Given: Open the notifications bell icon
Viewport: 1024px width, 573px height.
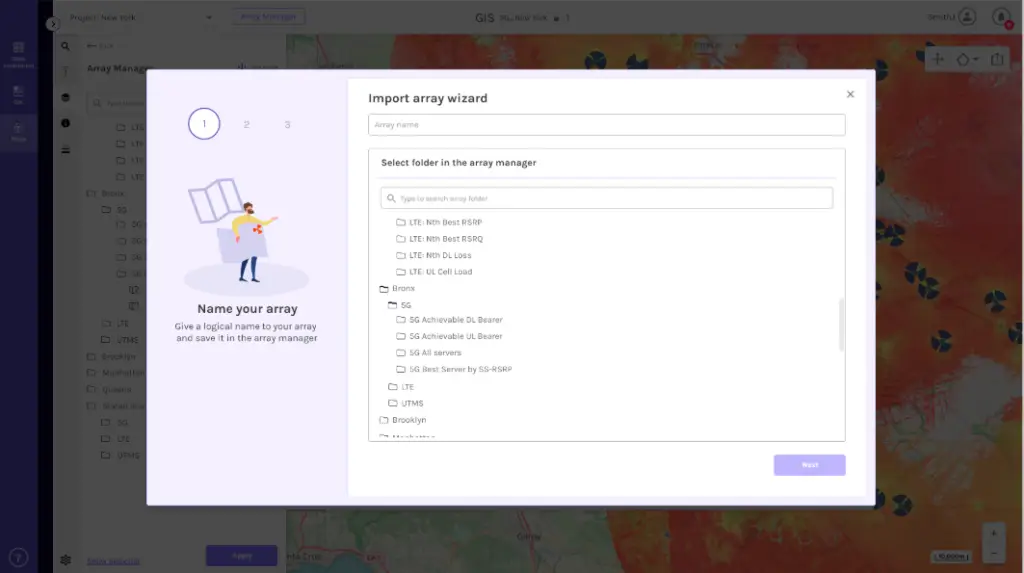Looking at the screenshot, I should pyautogui.click(x=1001, y=17).
